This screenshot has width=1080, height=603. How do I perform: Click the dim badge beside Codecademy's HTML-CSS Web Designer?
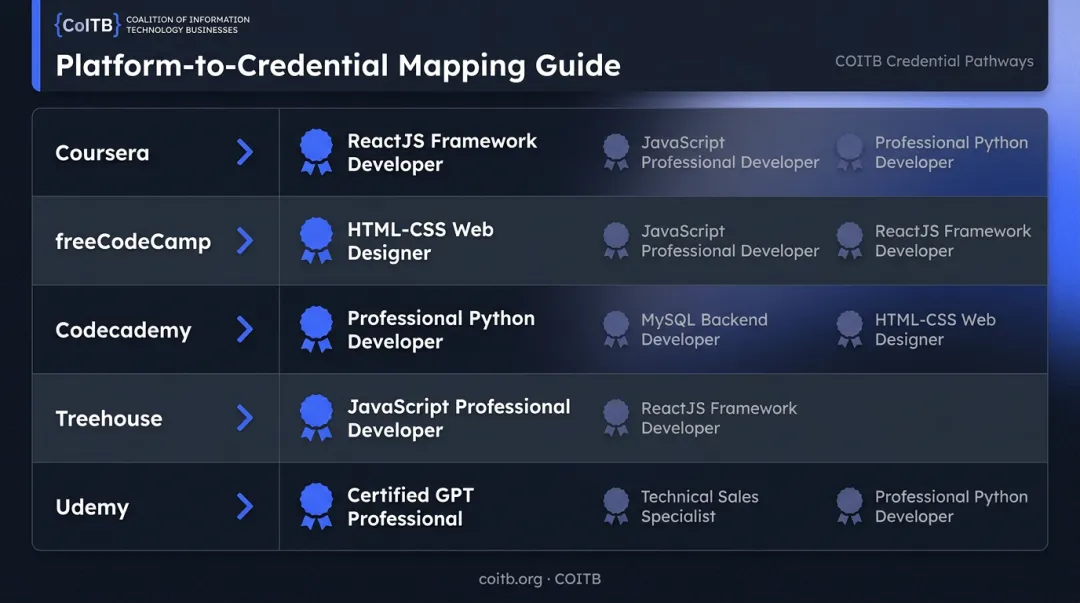click(x=849, y=329)
